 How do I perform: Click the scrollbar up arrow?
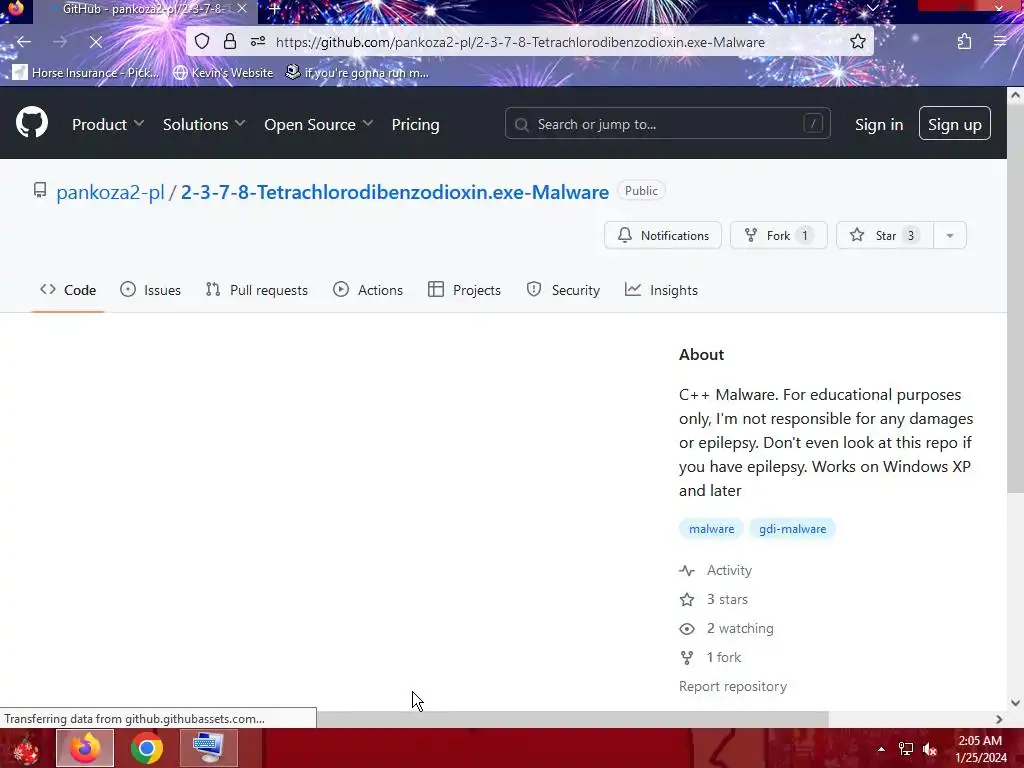coord(1015,95)
